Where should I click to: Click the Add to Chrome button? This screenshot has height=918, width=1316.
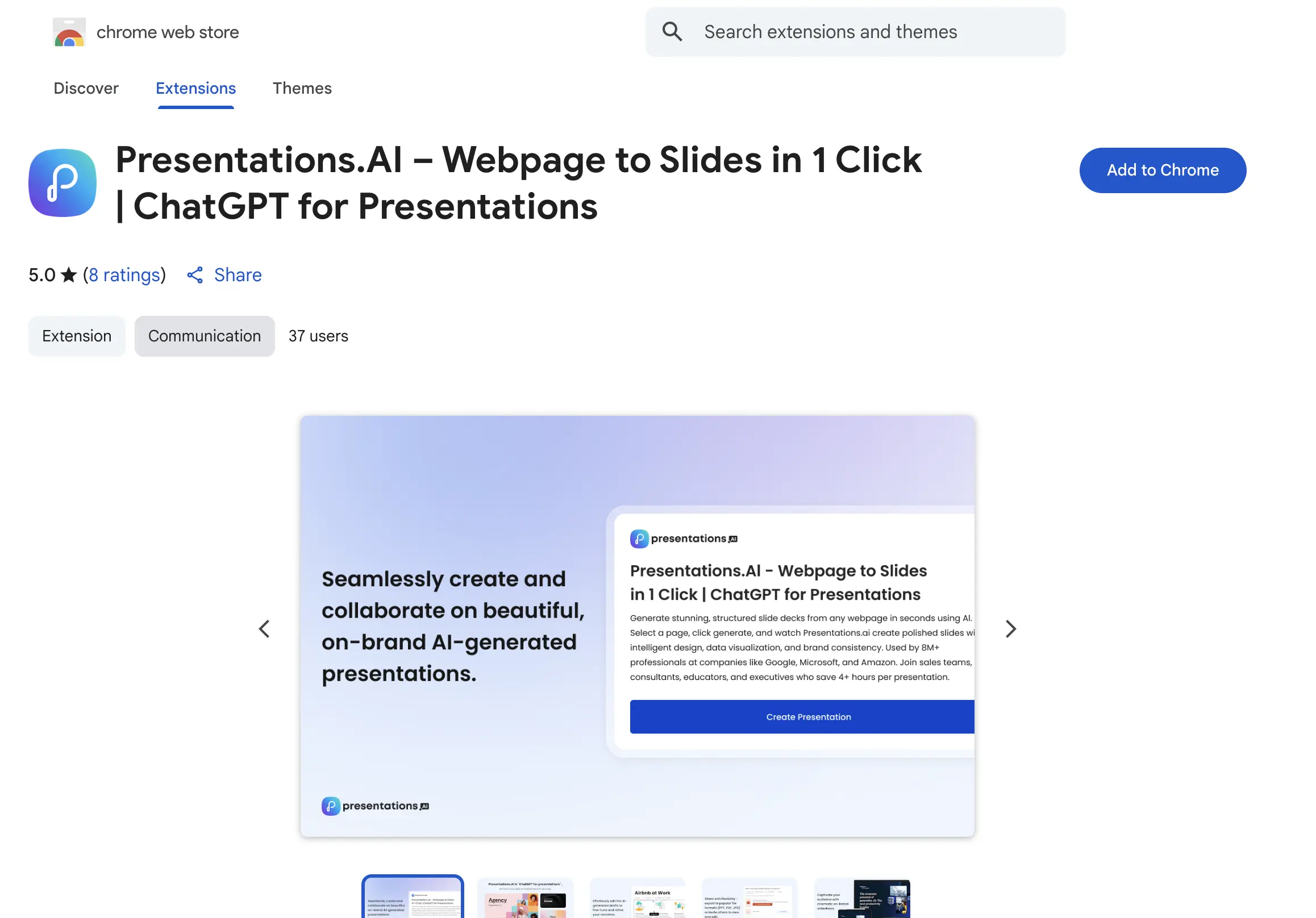point(1163,170)
